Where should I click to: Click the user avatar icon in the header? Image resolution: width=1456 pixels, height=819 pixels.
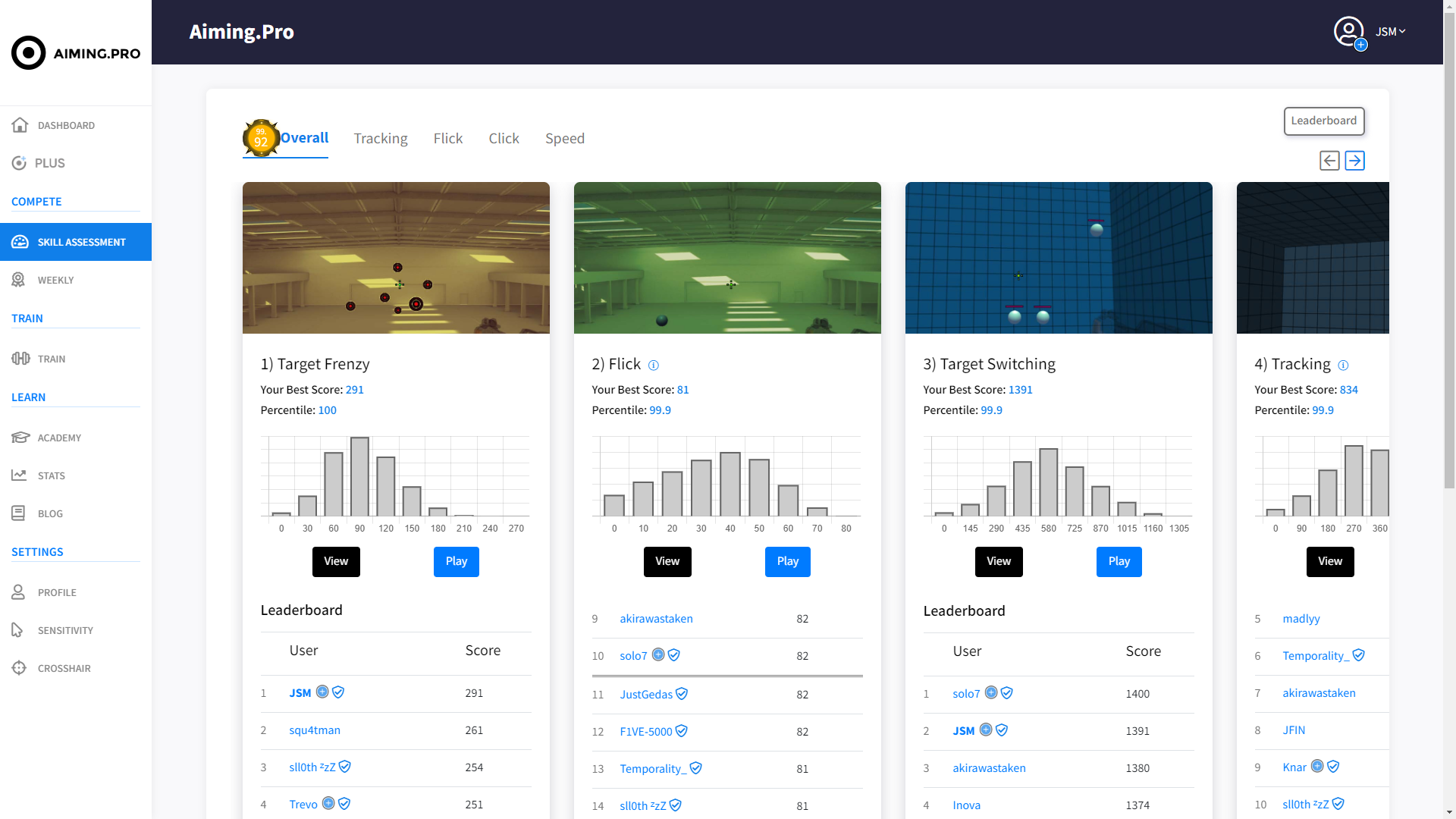pos(1348,32)
